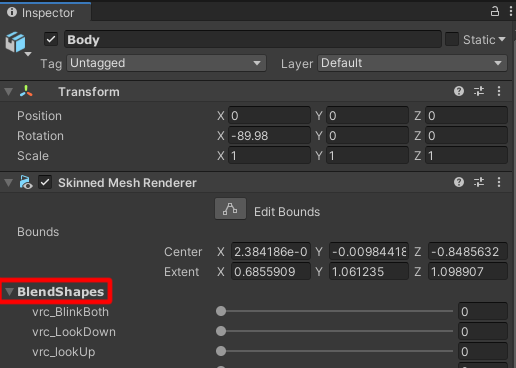Collapse the Skinned Mesh Renderer component

(x=9, y=183)
